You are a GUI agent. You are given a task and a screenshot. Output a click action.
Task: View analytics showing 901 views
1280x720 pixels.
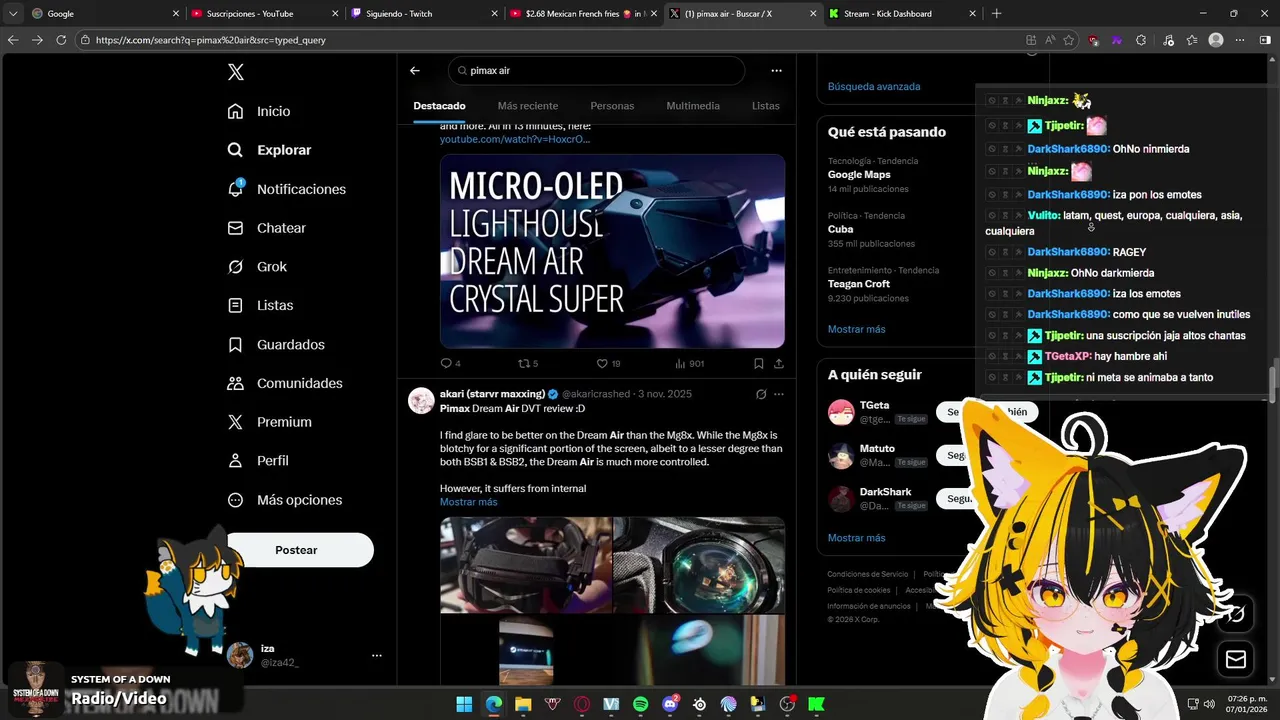689,364
